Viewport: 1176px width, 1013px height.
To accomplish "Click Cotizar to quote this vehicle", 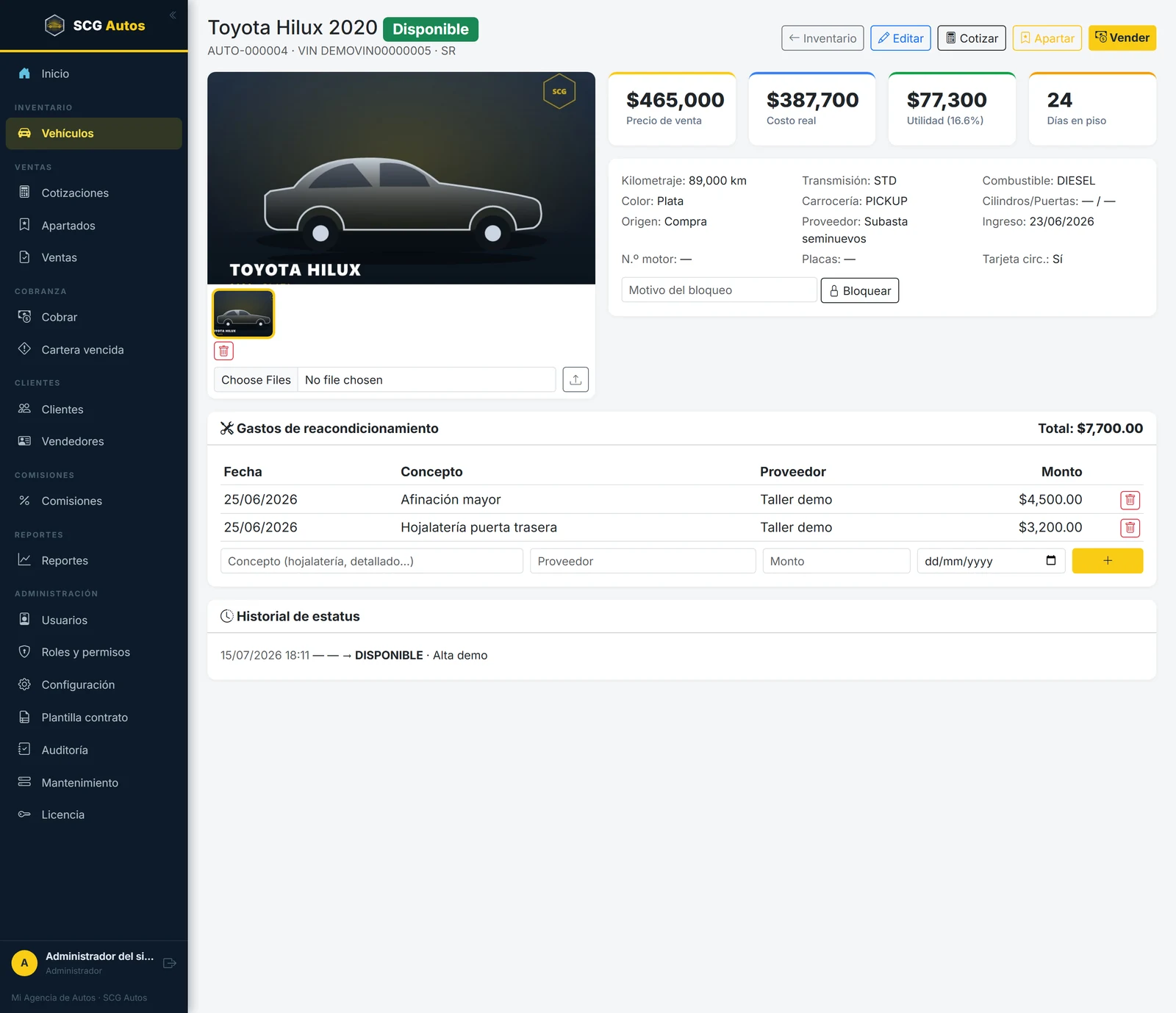I will pyautogui.click(x=972, y=38).
